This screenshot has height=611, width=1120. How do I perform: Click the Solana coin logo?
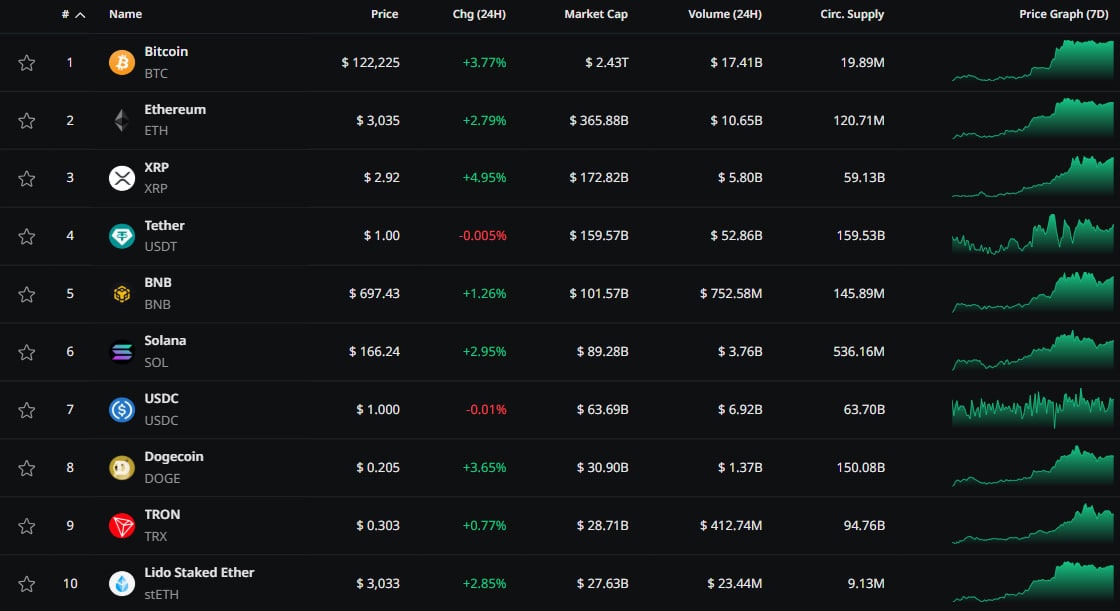121,352
